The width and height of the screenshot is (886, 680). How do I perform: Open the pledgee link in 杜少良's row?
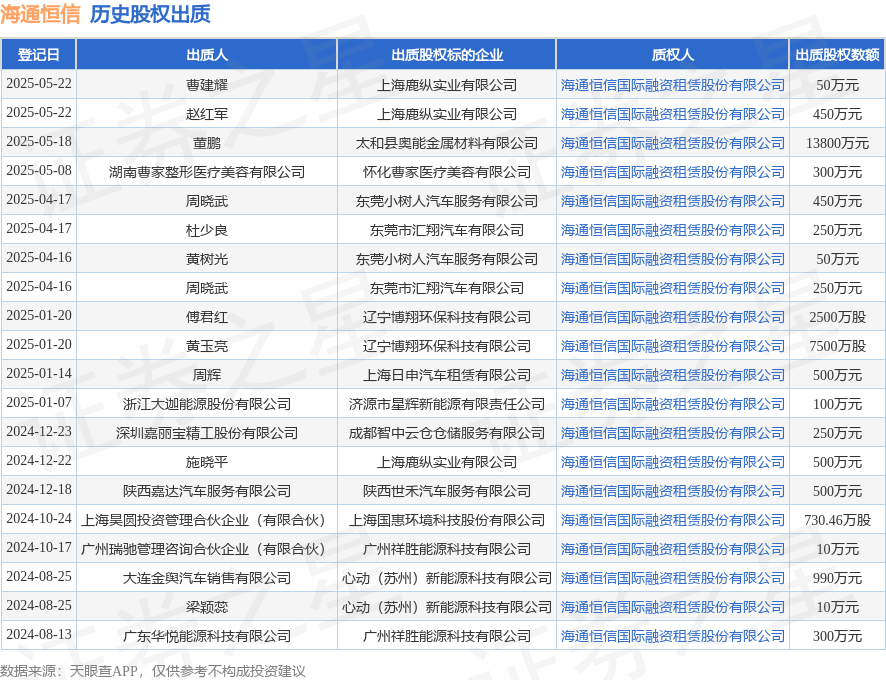click(672, 230)
